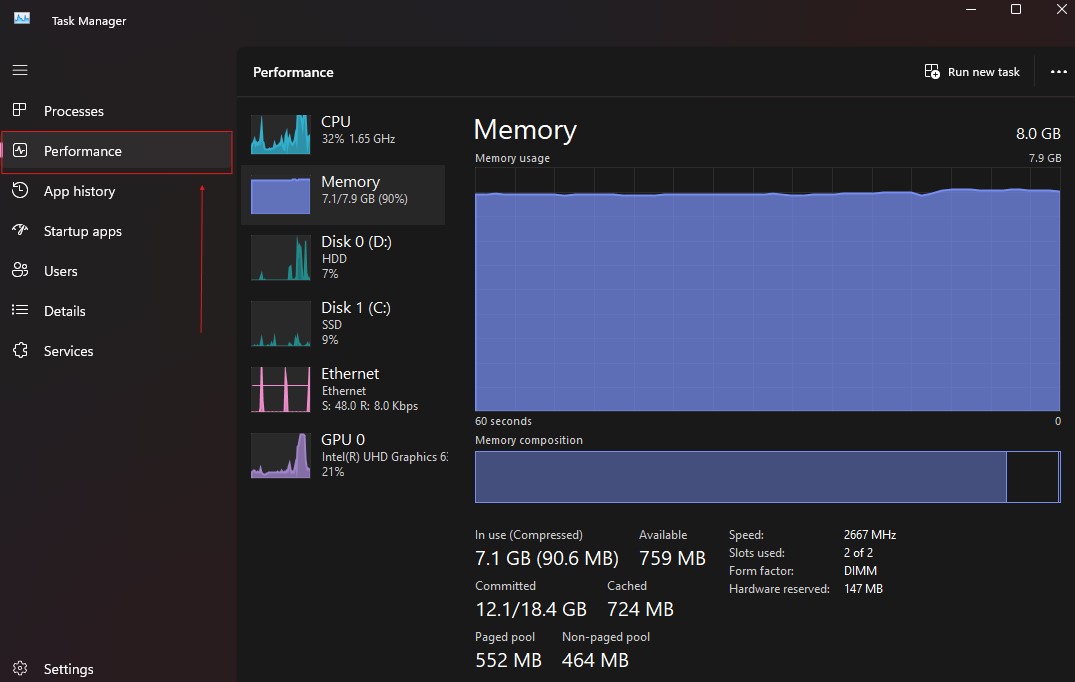
Task: Select the Startup apps gauge icon
Action: click(x=20, y=231)
